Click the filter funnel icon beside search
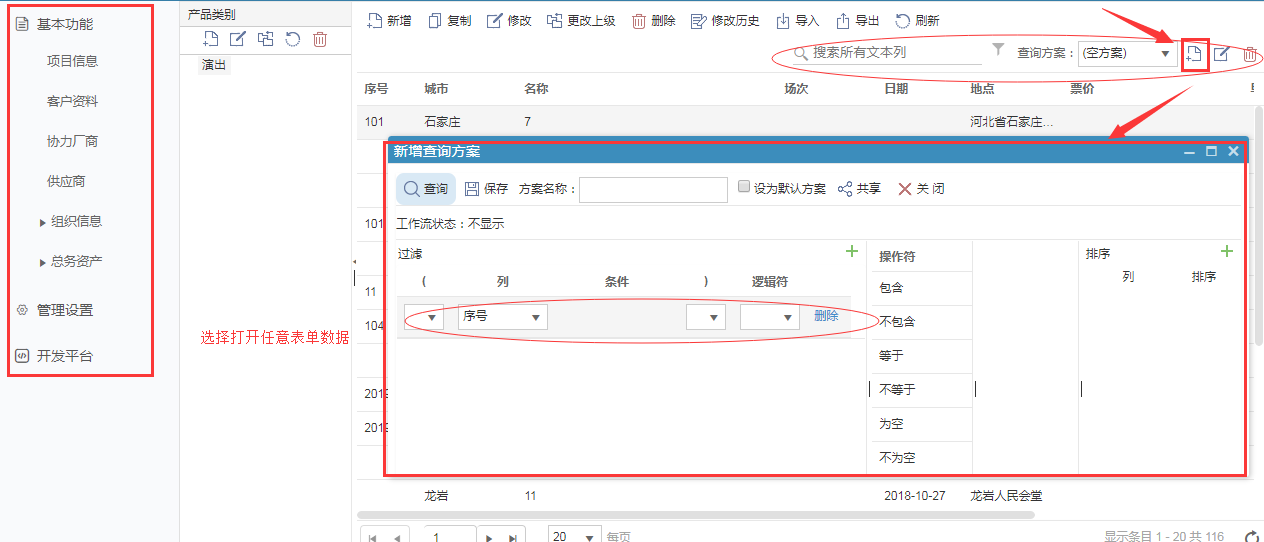This screenshot has width=1264, height=542. (x=998, y=50)
